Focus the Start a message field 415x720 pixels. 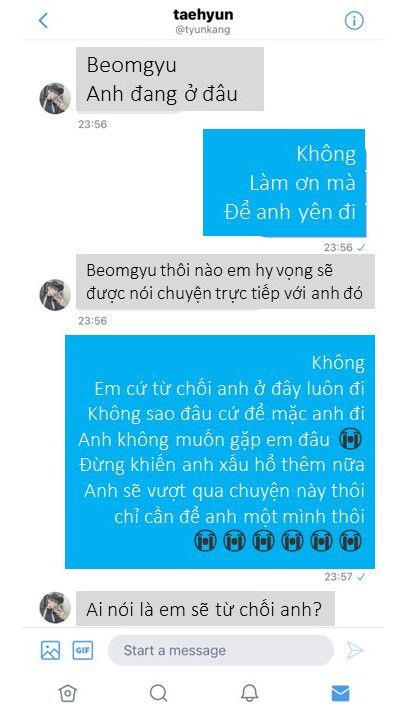(x=220, y=650)
